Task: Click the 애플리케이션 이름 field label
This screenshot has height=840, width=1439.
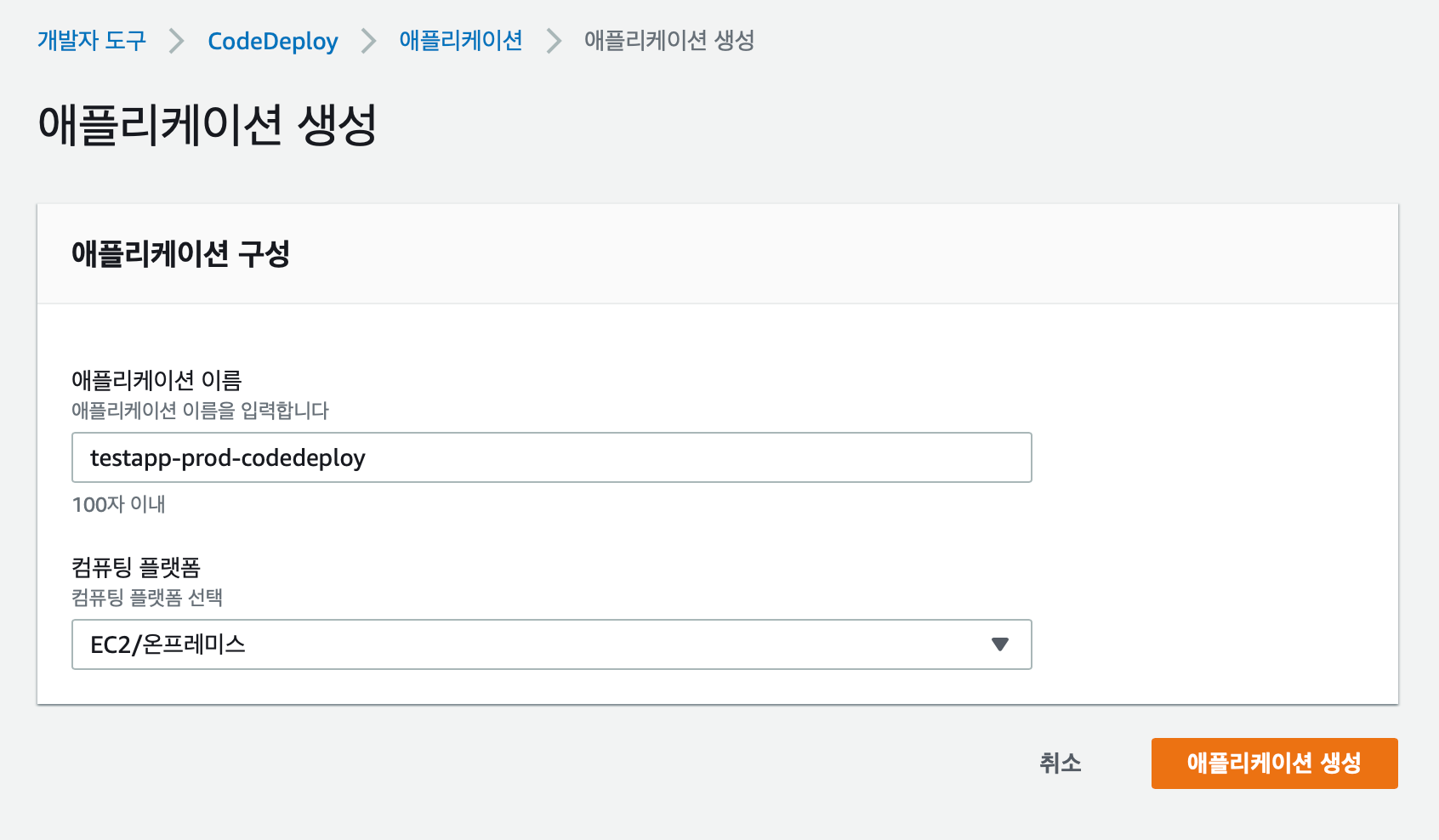Action: pyautogui.click(x=156, y=380)
